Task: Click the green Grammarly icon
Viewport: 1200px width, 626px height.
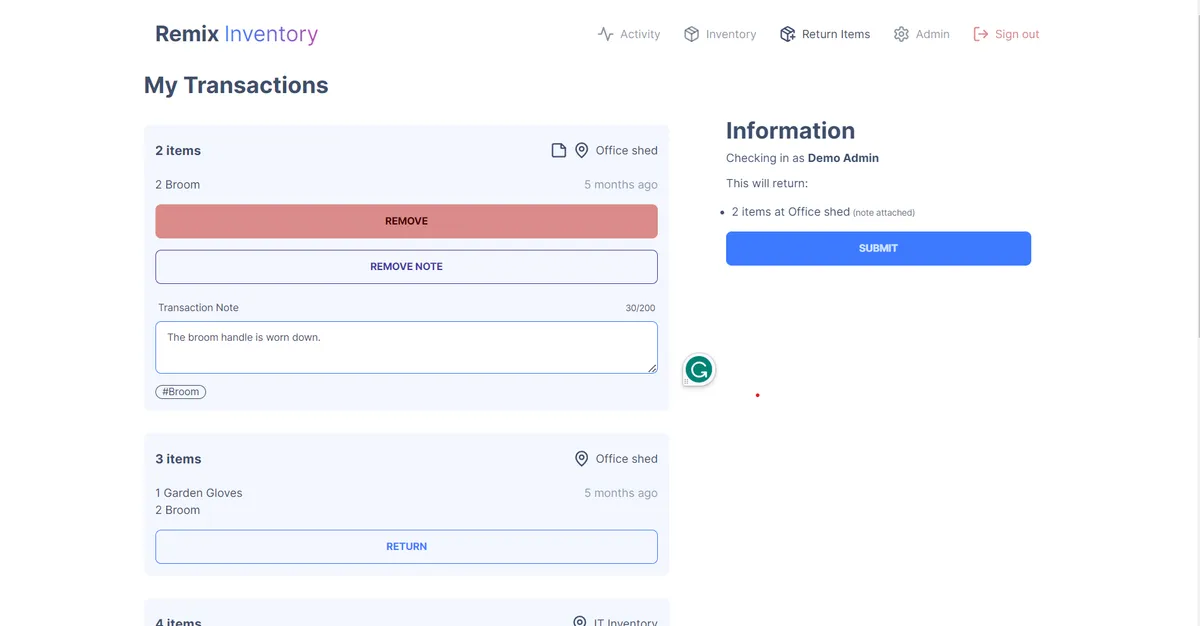Action: click(699, 370)
